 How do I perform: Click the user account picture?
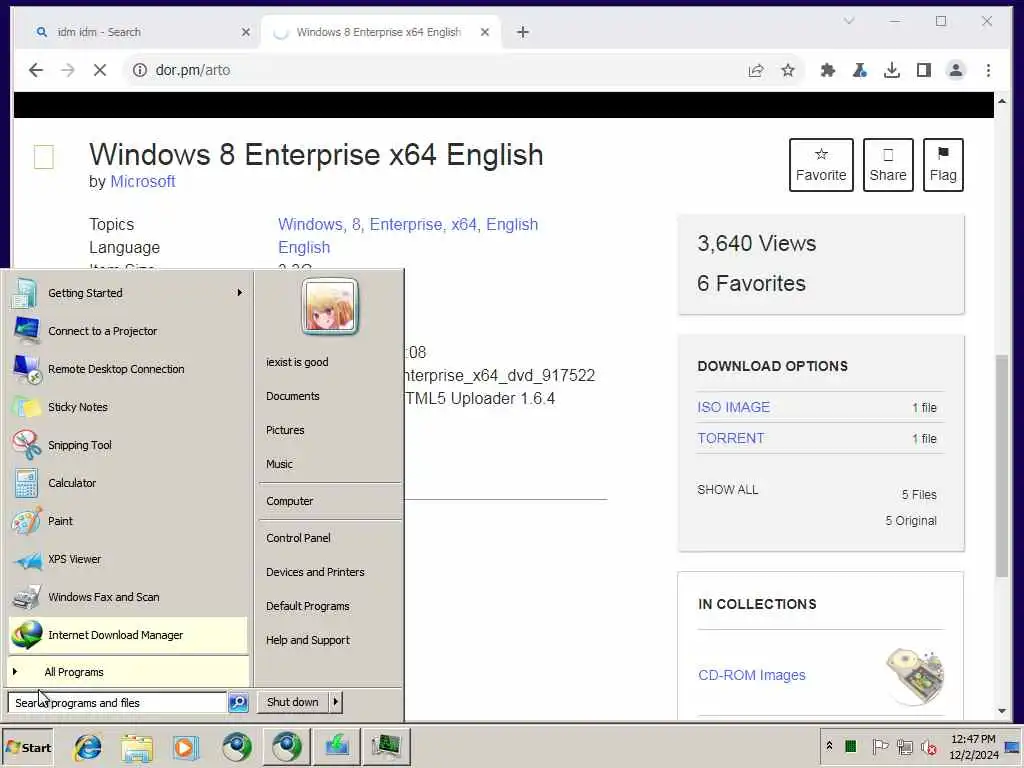click(330, 306)
